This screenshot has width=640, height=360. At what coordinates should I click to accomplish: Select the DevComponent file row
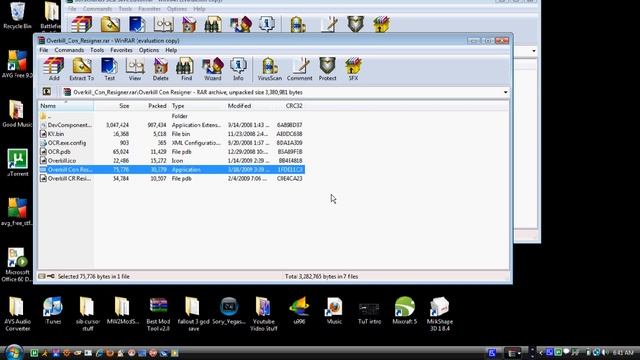(x=171, y=125)
